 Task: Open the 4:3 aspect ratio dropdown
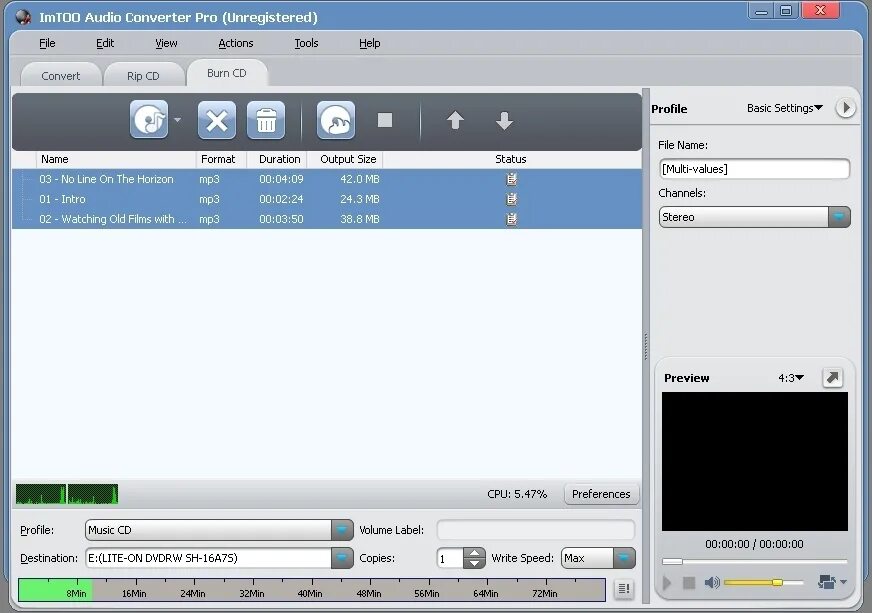pos(791,378)
